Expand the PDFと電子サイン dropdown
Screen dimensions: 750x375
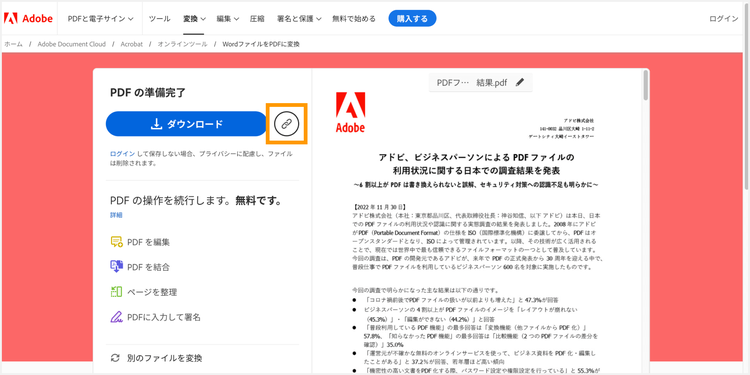point(100,19)
